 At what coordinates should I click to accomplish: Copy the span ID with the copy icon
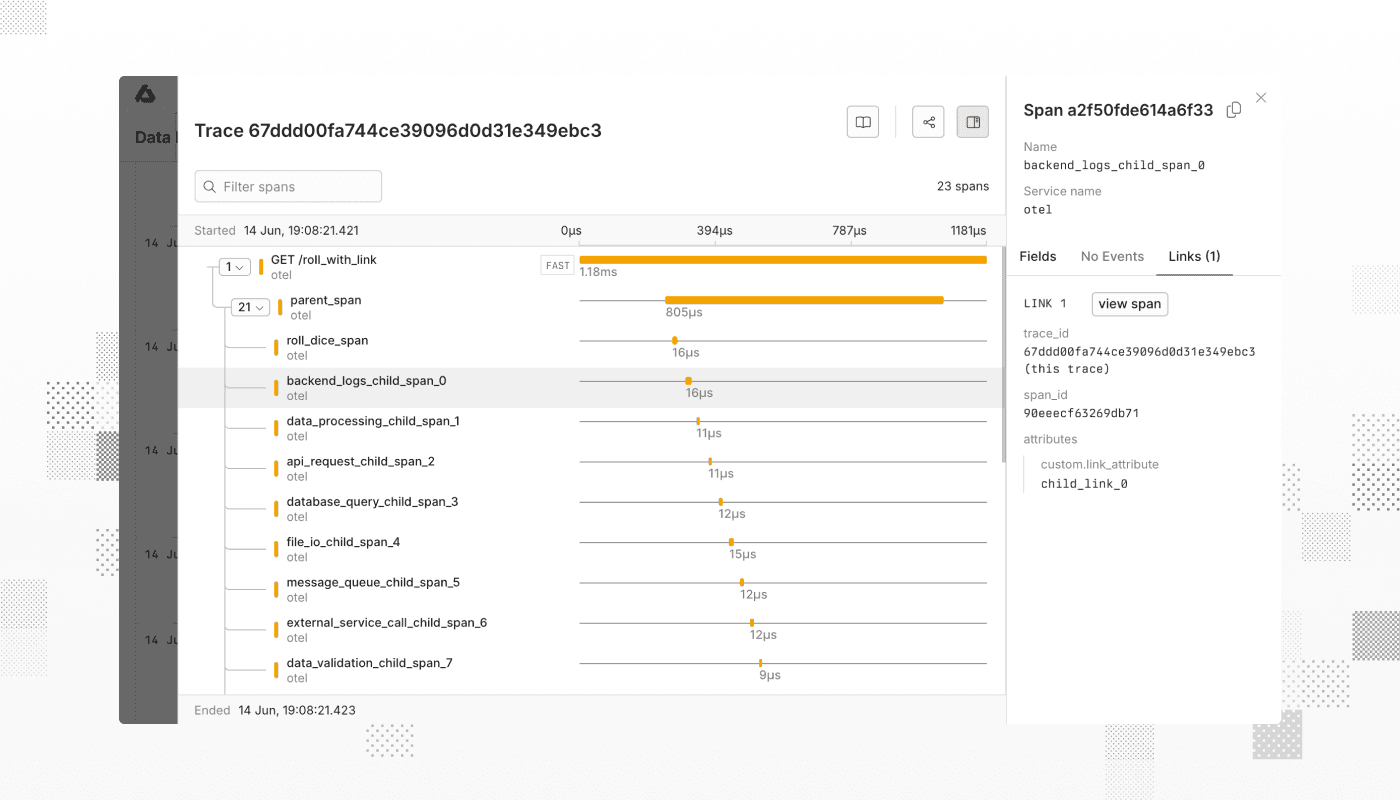point(1233,110)
